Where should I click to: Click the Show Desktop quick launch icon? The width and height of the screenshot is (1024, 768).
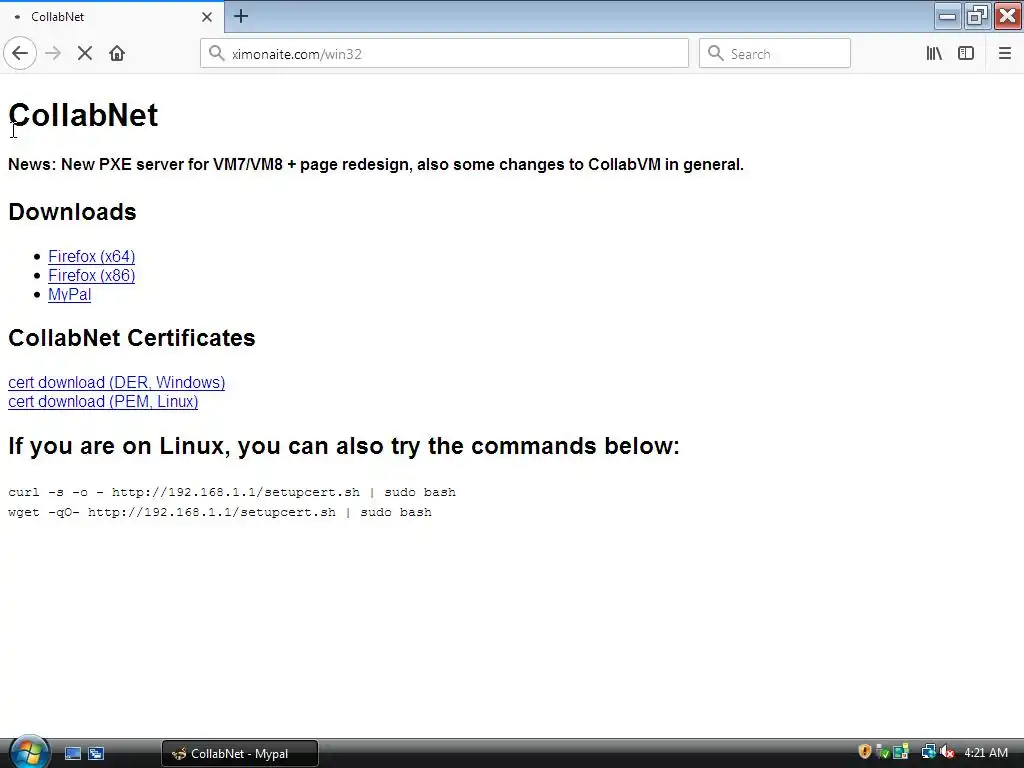[x=72, y=754]
